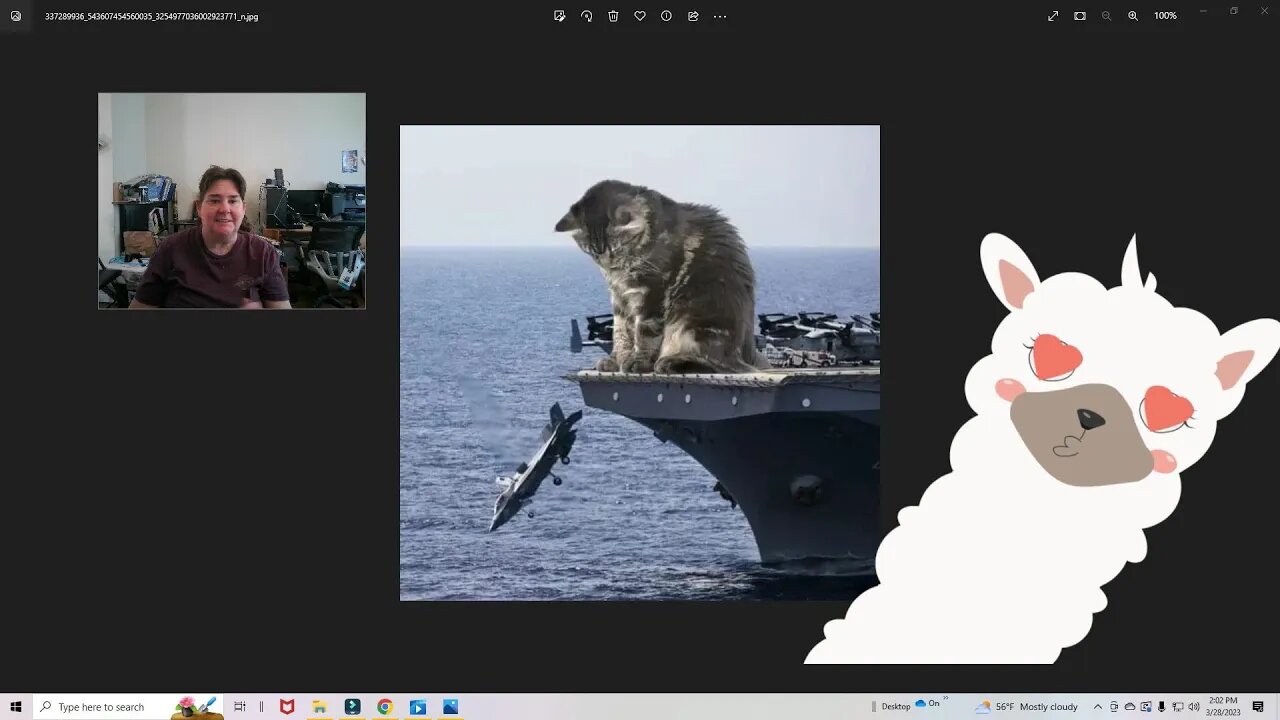Open the clock showing 2:02 PM
The width and height of the screenshot is (1280, 720).
click(1223, 707)
